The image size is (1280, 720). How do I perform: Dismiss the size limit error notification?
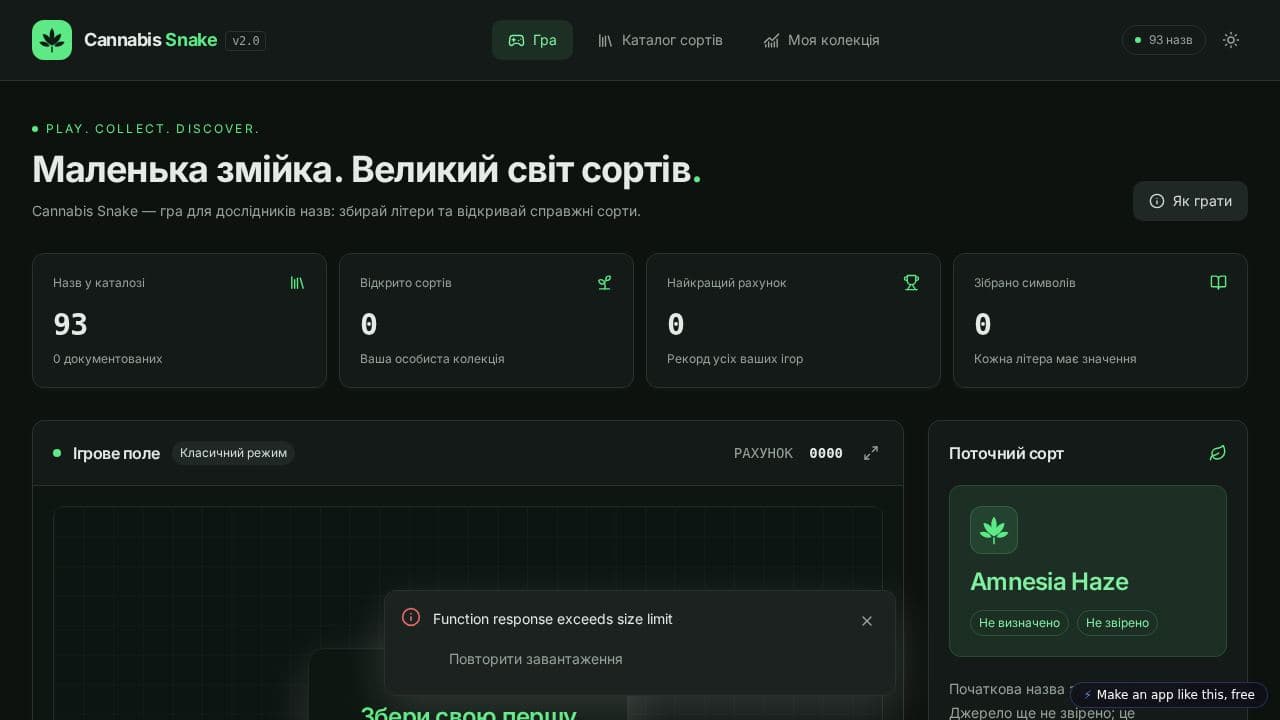867,621
